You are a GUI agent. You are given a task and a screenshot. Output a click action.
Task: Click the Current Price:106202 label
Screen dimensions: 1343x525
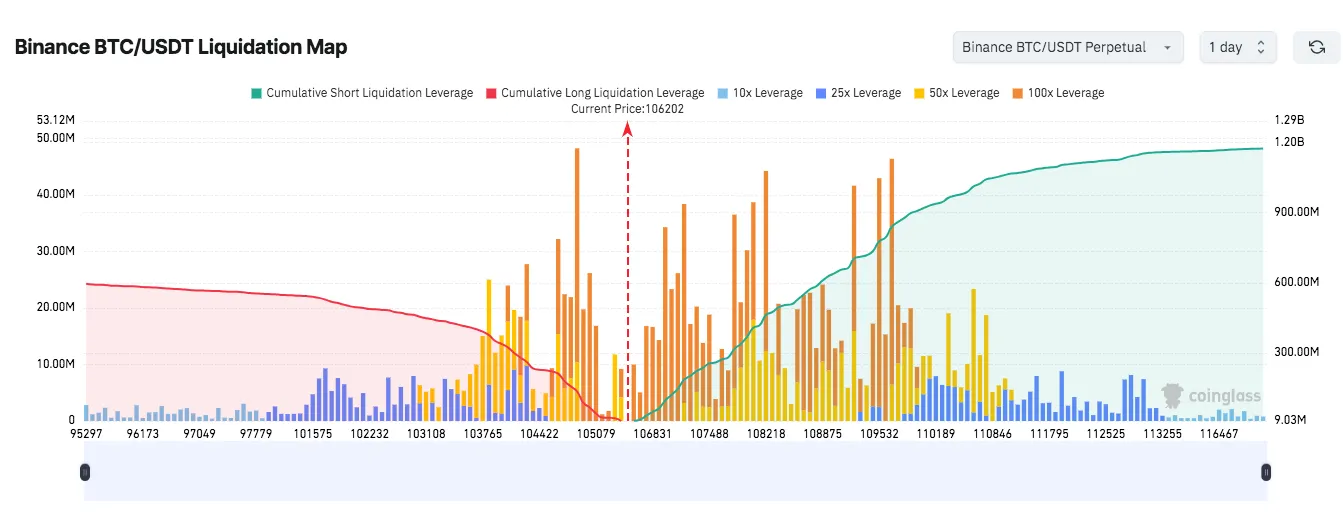pos(627,109)
